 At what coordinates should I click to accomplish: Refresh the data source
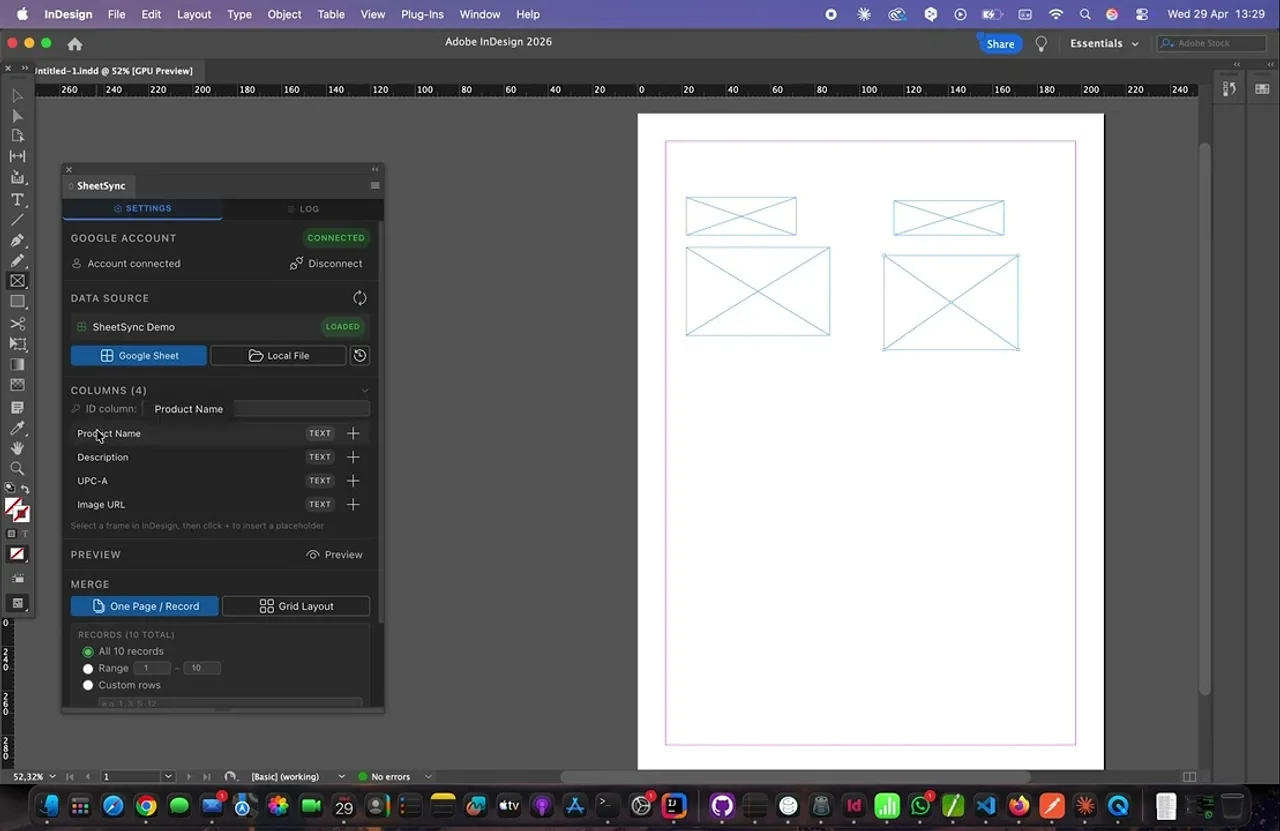[x=360, y=298]
